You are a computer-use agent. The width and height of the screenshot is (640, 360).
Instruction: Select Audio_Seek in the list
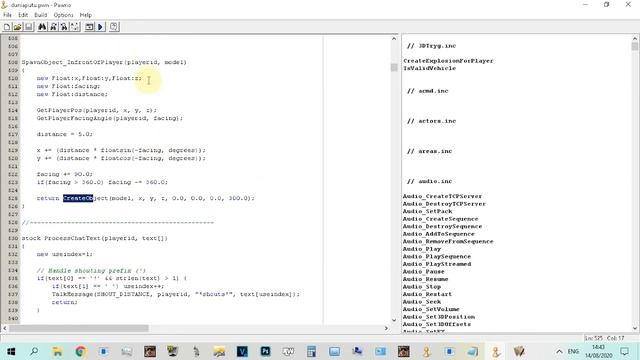coord(422,302)
